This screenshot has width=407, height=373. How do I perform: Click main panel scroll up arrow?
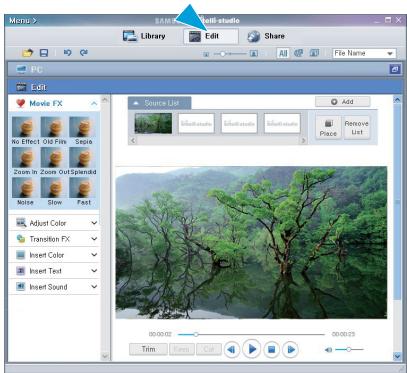397,100
